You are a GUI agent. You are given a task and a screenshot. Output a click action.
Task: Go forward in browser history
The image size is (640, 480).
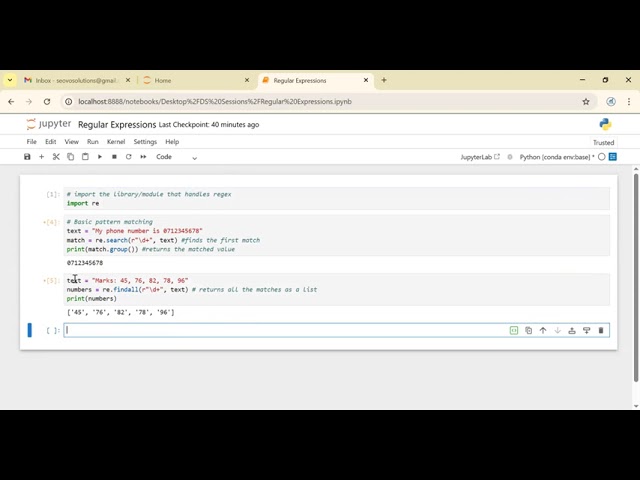pos(29,102)
